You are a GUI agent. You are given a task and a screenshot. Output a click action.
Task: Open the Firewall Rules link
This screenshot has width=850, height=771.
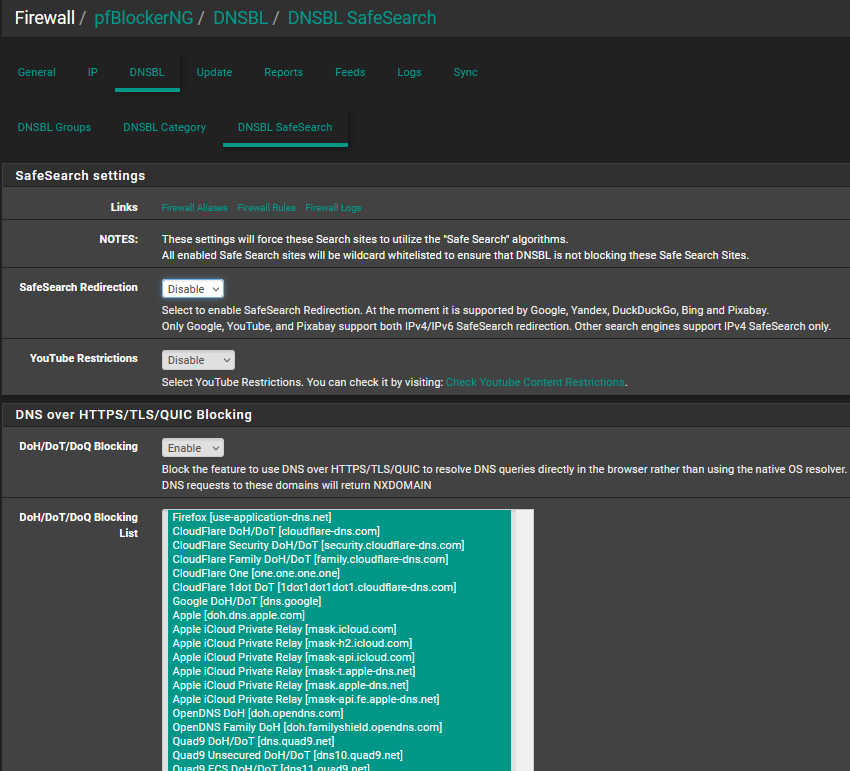coord(266,208)
